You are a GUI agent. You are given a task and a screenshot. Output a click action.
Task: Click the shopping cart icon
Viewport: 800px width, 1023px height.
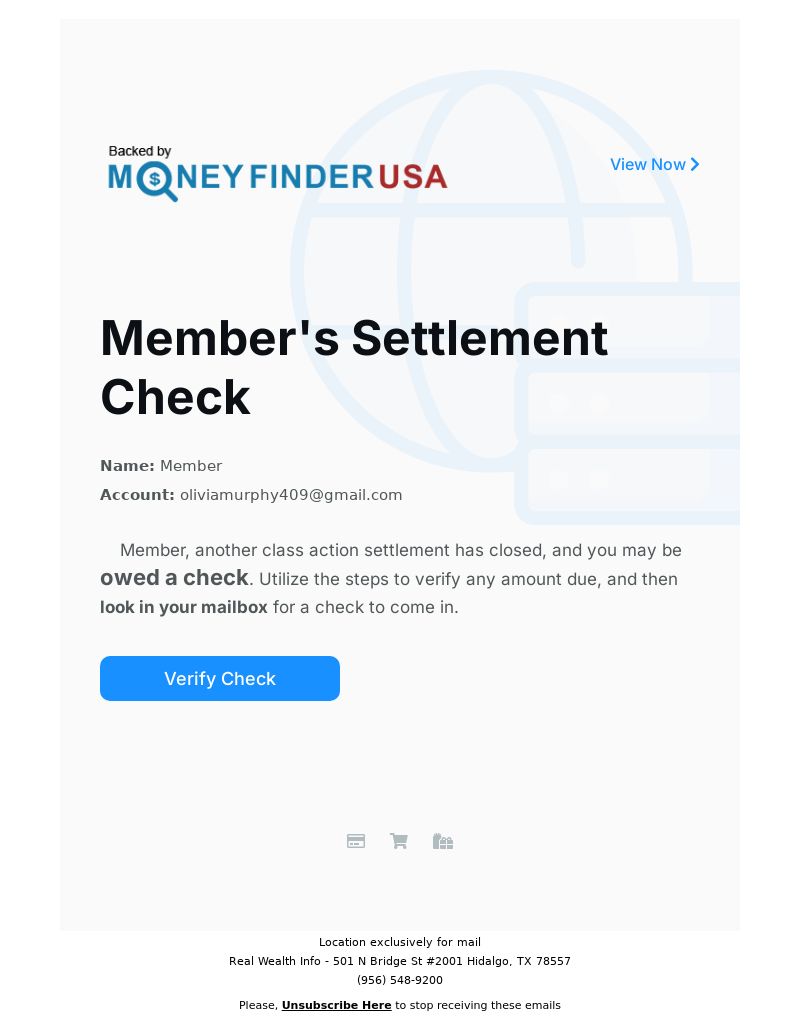tap(399, 841)
